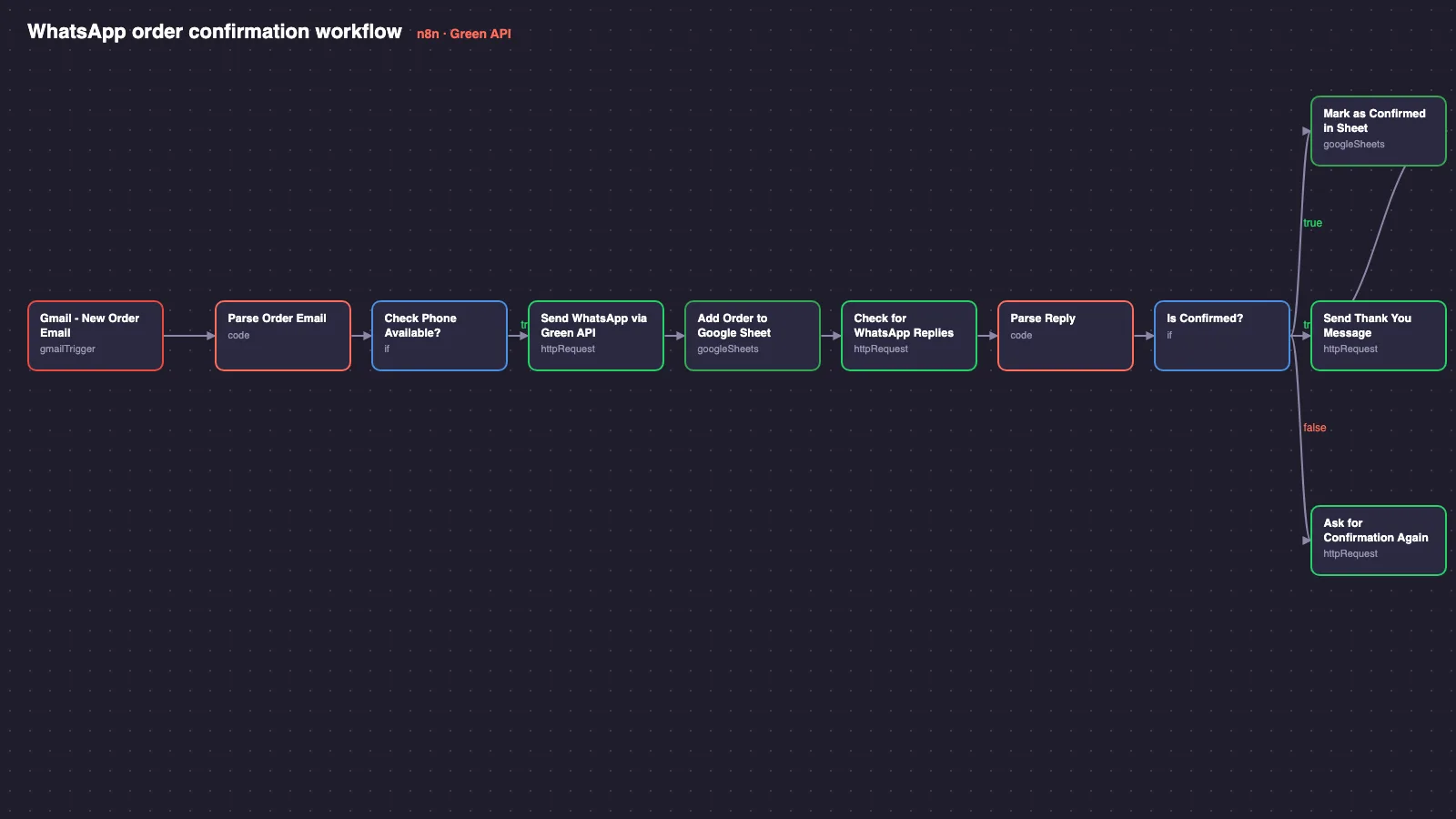The image size is (1456, 819).
Task: Click the 'code' label under Parse Reply
Action: tap(1021, 336)
